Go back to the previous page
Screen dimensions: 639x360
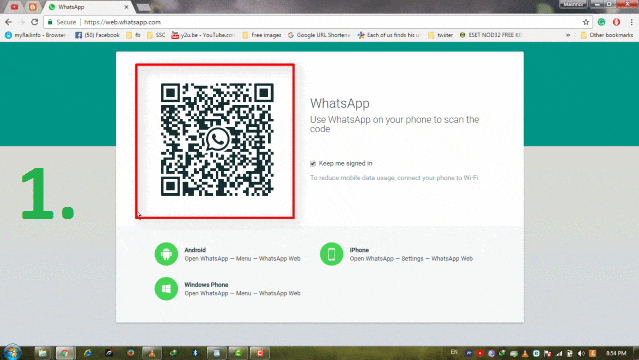tap(9, 22)
